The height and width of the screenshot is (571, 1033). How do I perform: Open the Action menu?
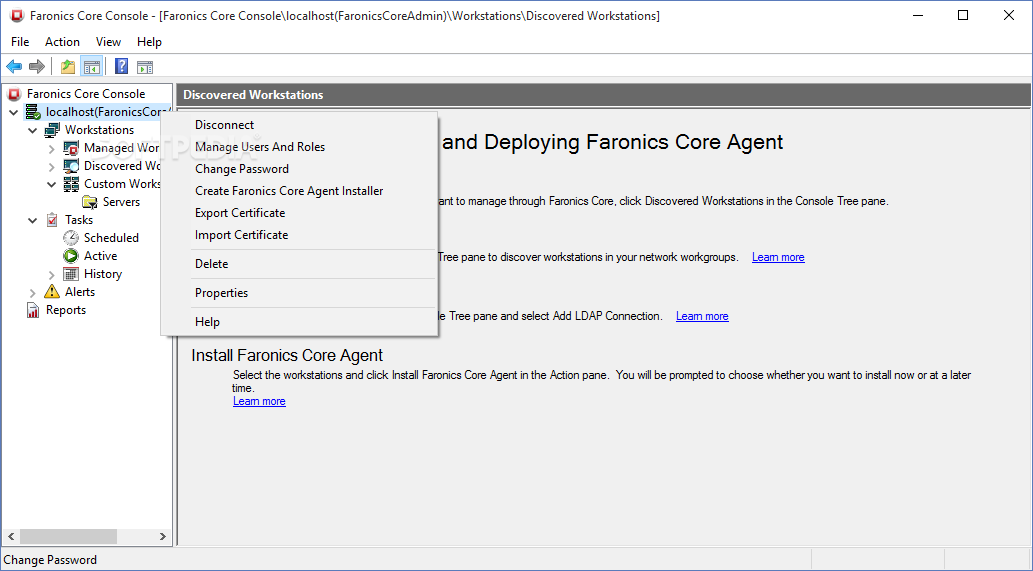pos(62,41)
